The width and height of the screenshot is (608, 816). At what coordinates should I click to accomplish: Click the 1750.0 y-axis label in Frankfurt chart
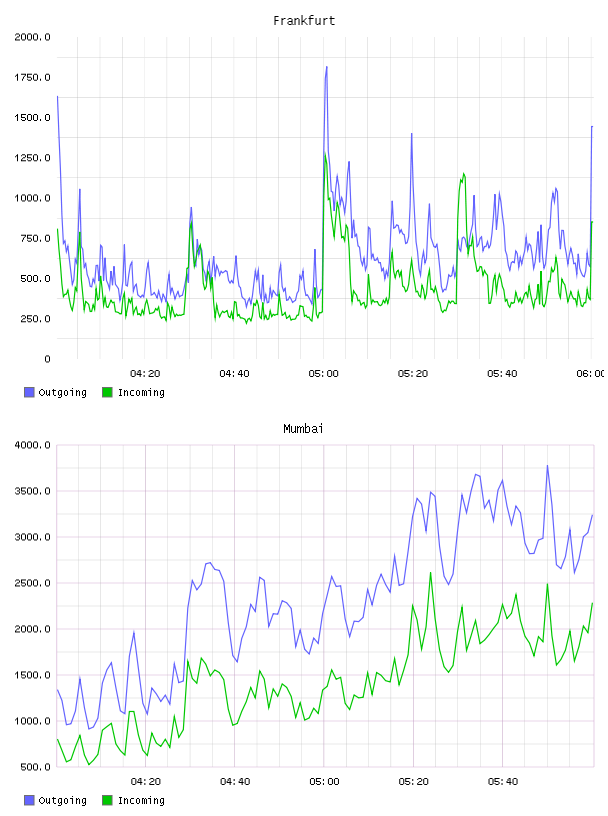pyautogui.click(x=32, y=78)
